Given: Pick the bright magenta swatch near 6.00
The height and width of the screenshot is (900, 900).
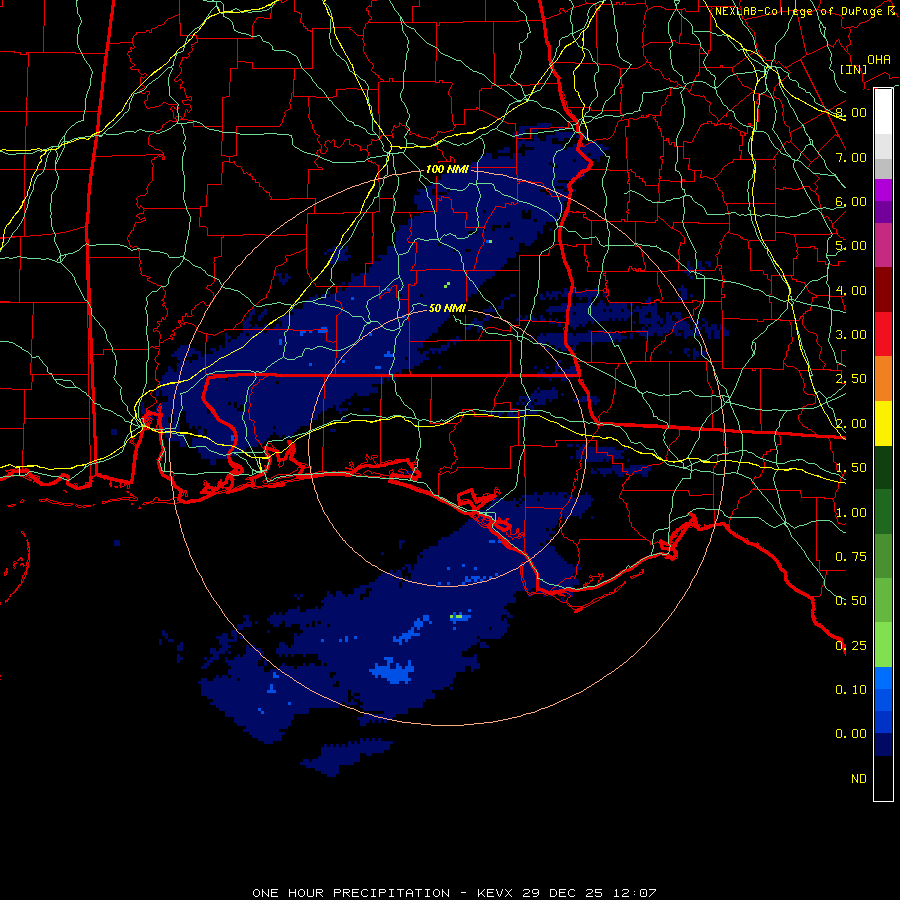Looking at the screenshot, I should [883, 190].
